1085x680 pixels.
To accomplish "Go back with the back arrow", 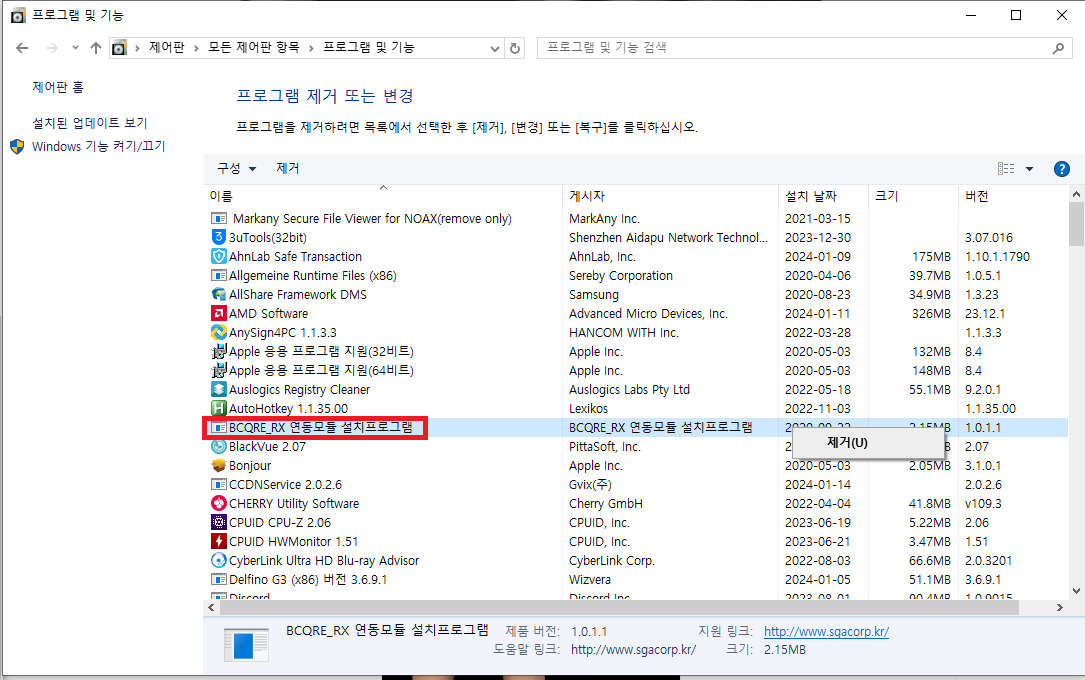I will pyautogui.click(x=22, y=48).
